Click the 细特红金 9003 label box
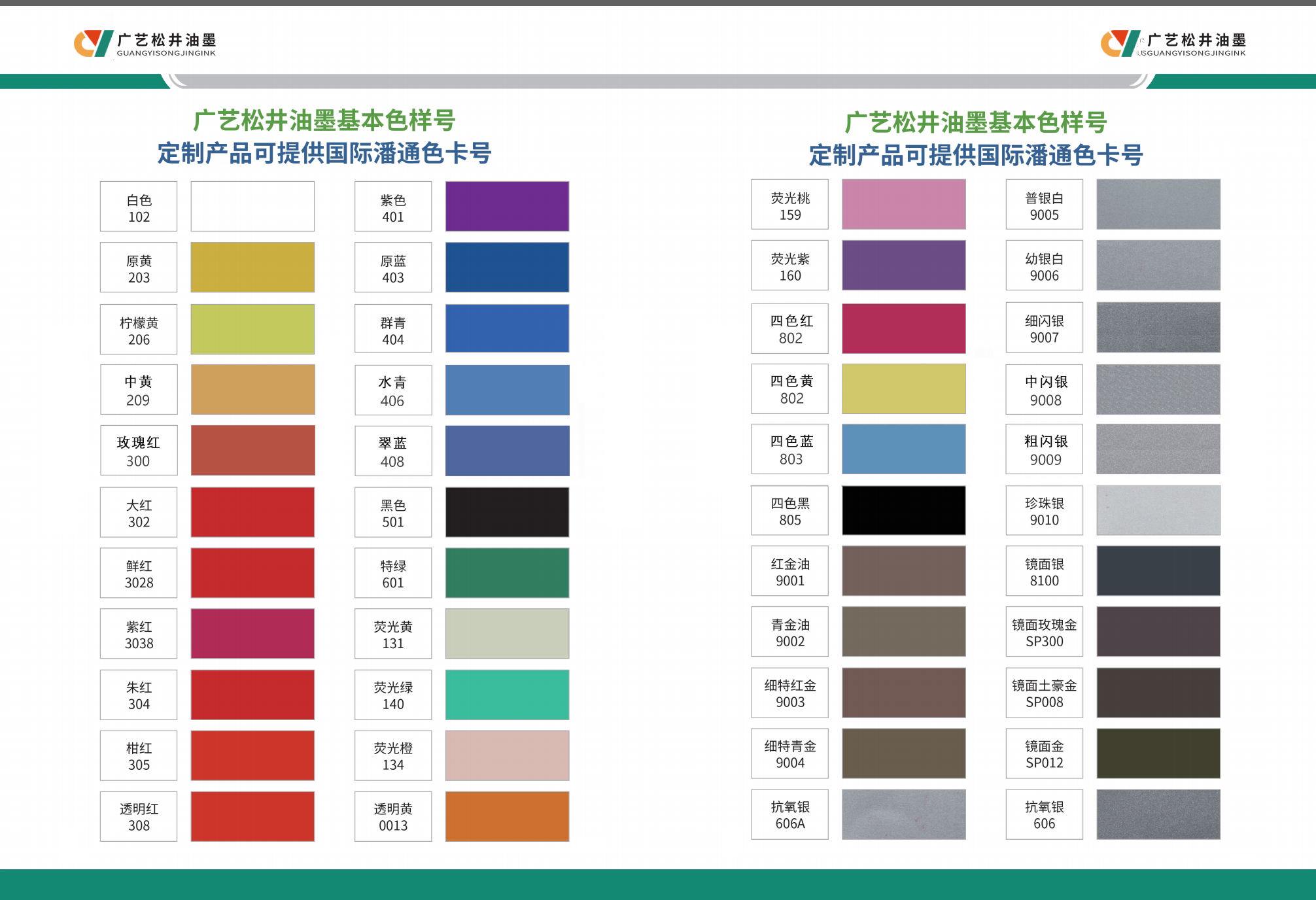Image resolution: width=1316 pixels, height=900 pixels. pos(789,693)
